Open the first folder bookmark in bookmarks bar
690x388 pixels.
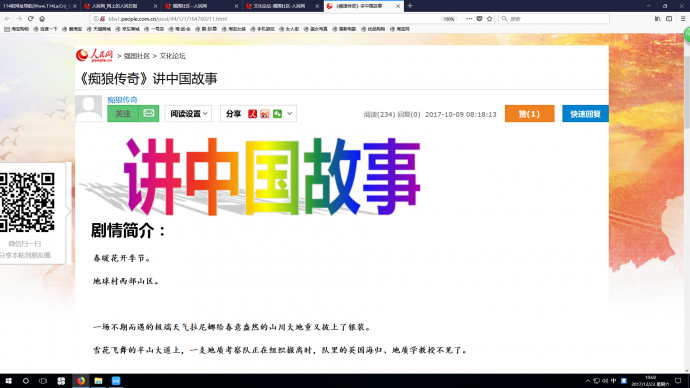pyautogui.click(x=16, y=29)
